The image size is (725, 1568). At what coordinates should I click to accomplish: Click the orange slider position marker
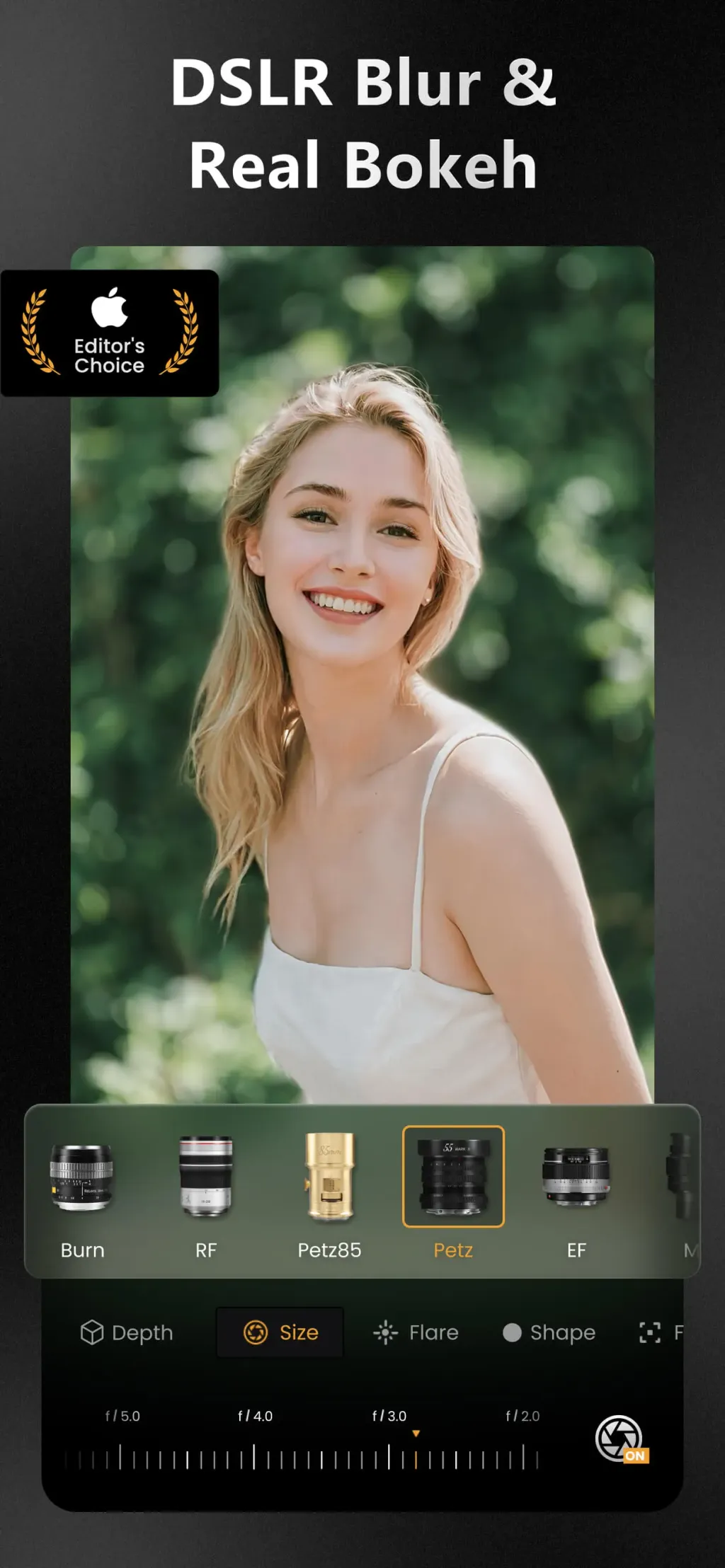coord(416,1434)
